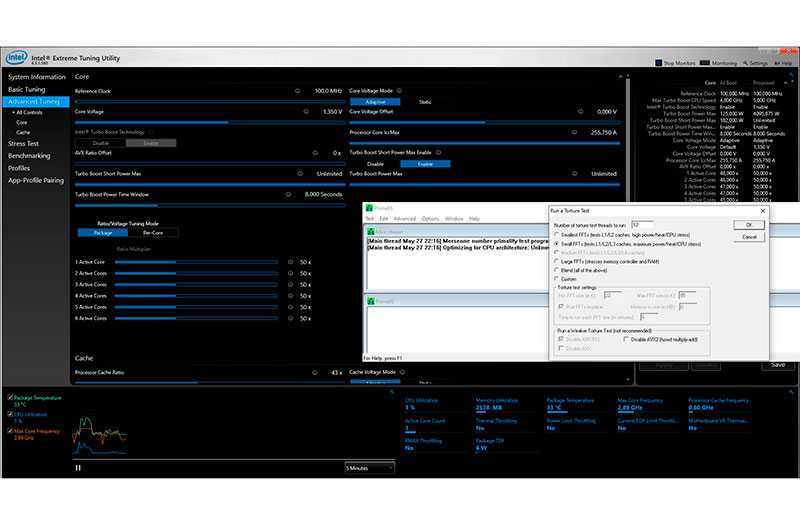Click the Intel logo in the title bar

point(16,58)
